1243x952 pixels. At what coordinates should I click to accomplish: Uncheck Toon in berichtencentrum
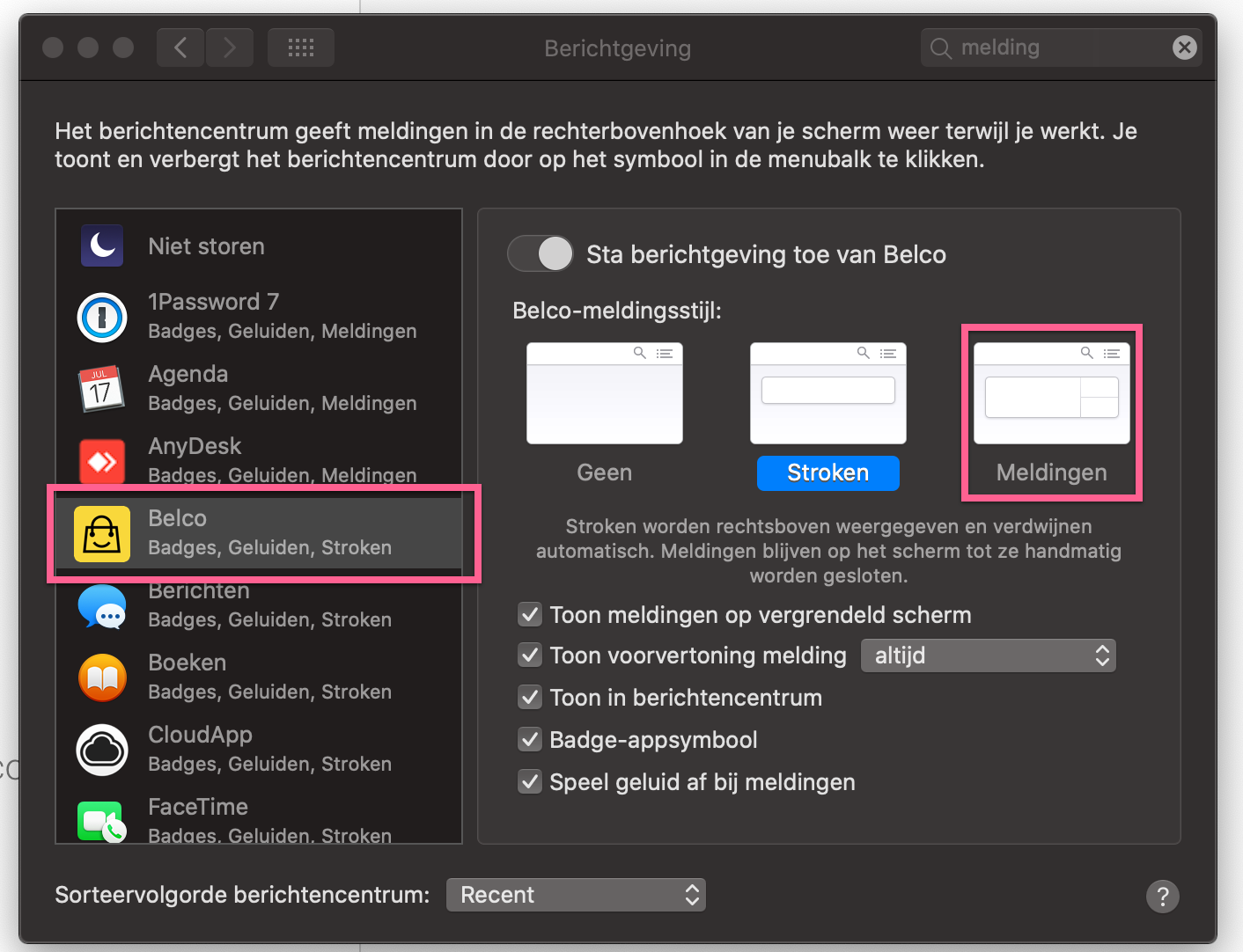(x=530, y=697)
